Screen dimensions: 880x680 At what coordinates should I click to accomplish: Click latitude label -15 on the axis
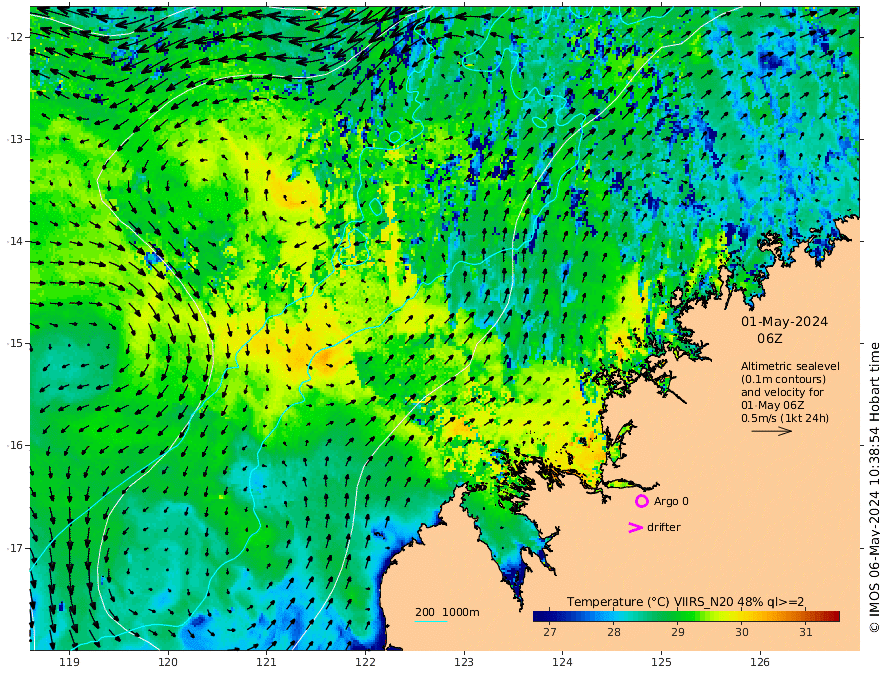[x=15, y=343]
